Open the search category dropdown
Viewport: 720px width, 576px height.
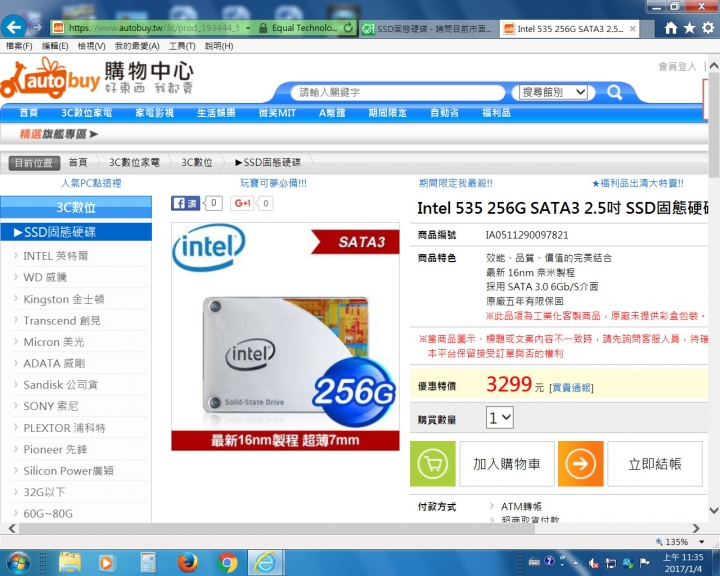click(553, 92)
